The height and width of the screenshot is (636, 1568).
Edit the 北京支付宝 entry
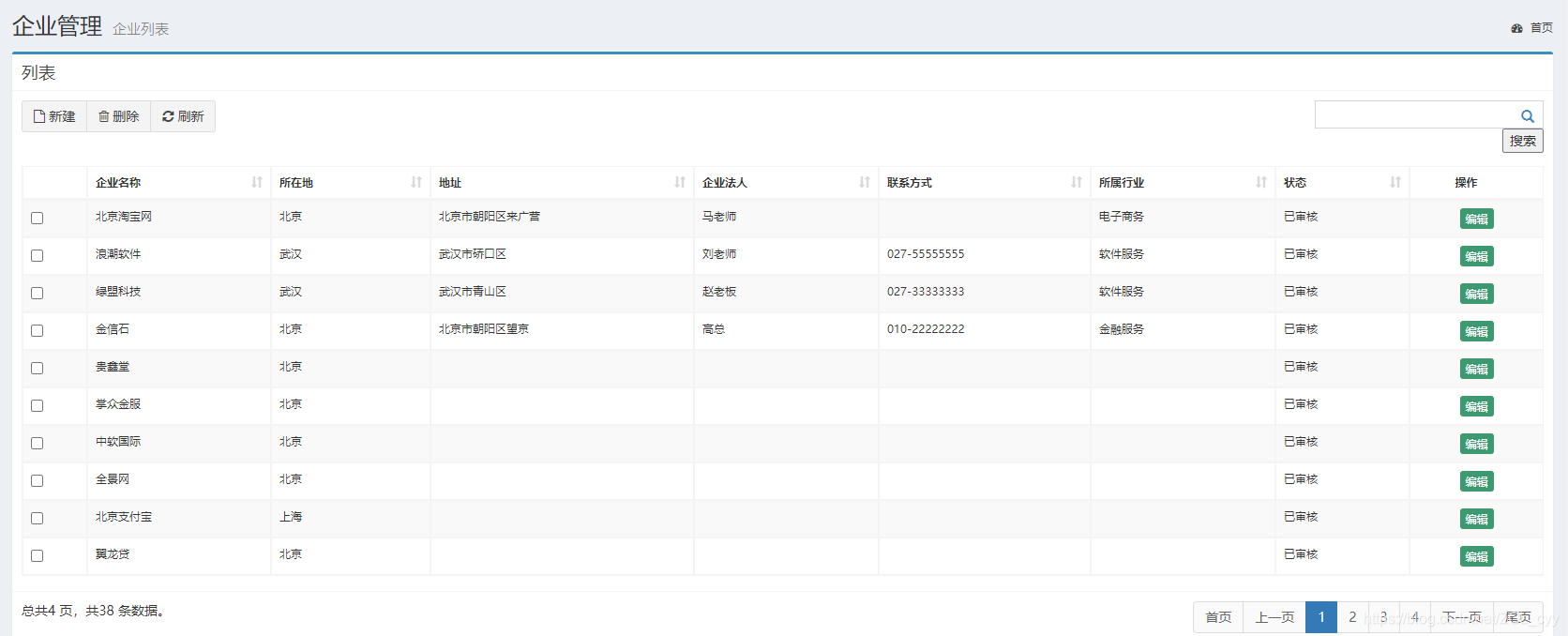1476,519
